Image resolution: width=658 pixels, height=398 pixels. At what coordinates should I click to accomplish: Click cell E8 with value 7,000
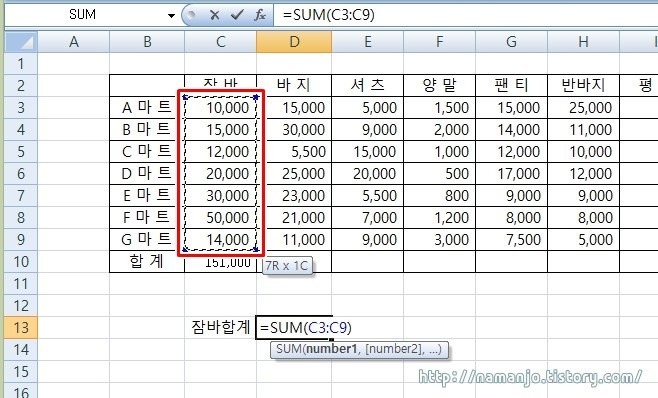(x=368, y=217)
